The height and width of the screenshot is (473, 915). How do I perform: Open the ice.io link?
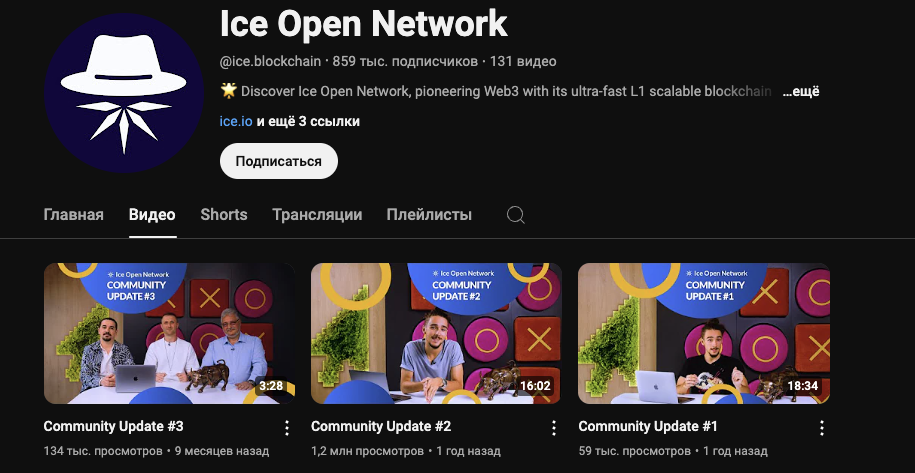tap(236, 121)
